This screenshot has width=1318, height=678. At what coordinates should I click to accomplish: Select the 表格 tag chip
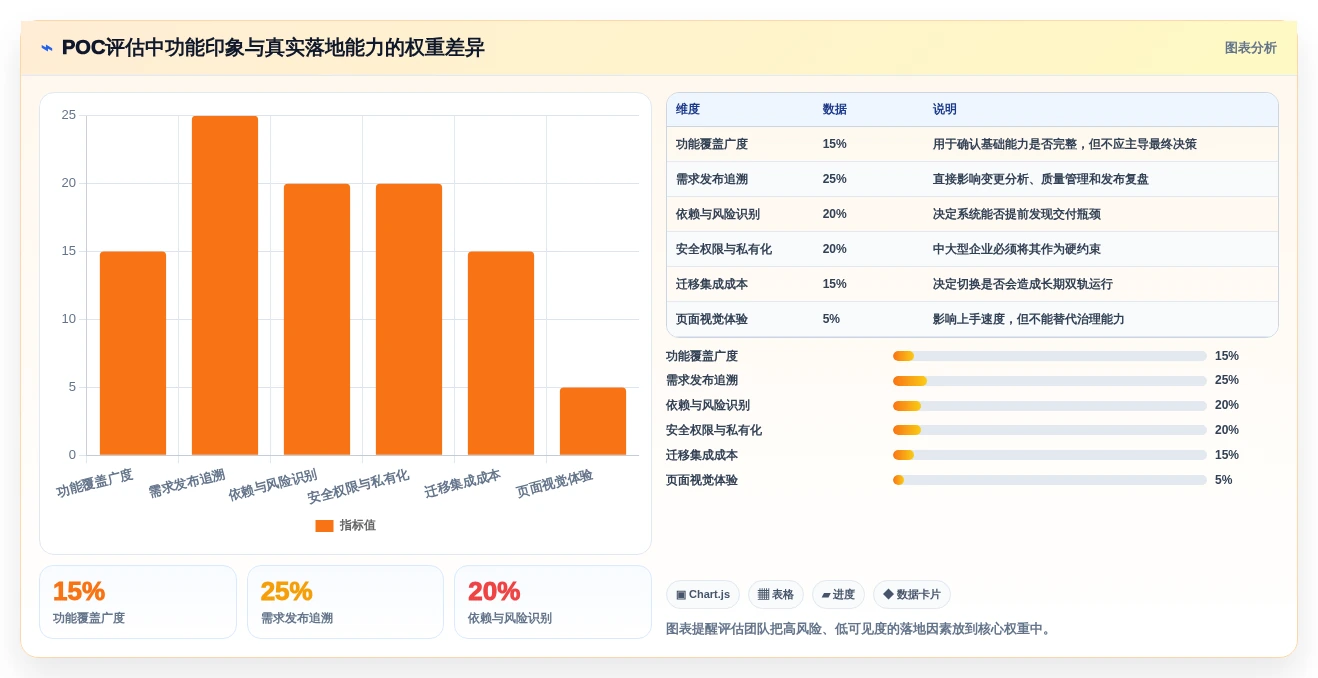point(776,594)
